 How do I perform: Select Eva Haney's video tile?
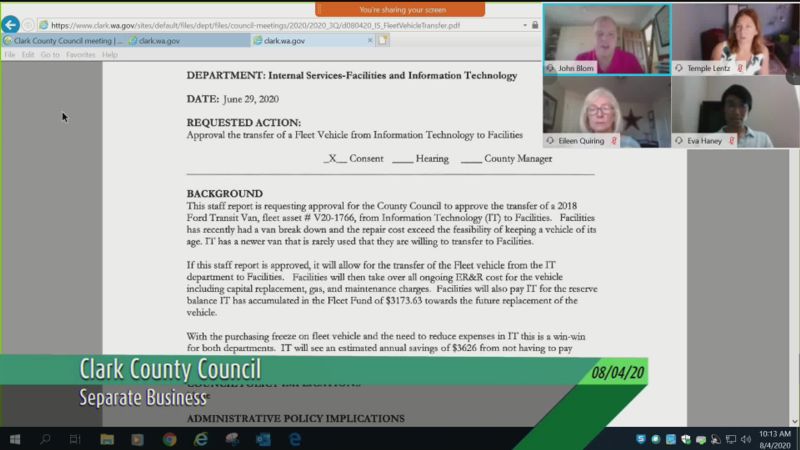[735, 112]
